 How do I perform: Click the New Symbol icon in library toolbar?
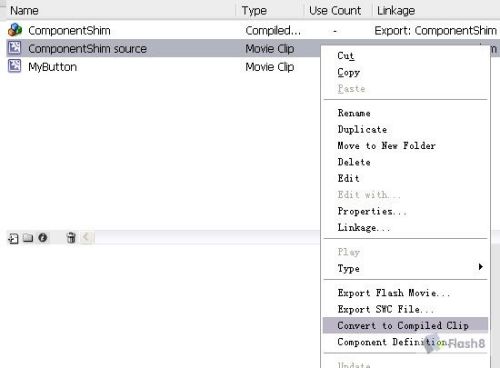click(x=13, y=238)
